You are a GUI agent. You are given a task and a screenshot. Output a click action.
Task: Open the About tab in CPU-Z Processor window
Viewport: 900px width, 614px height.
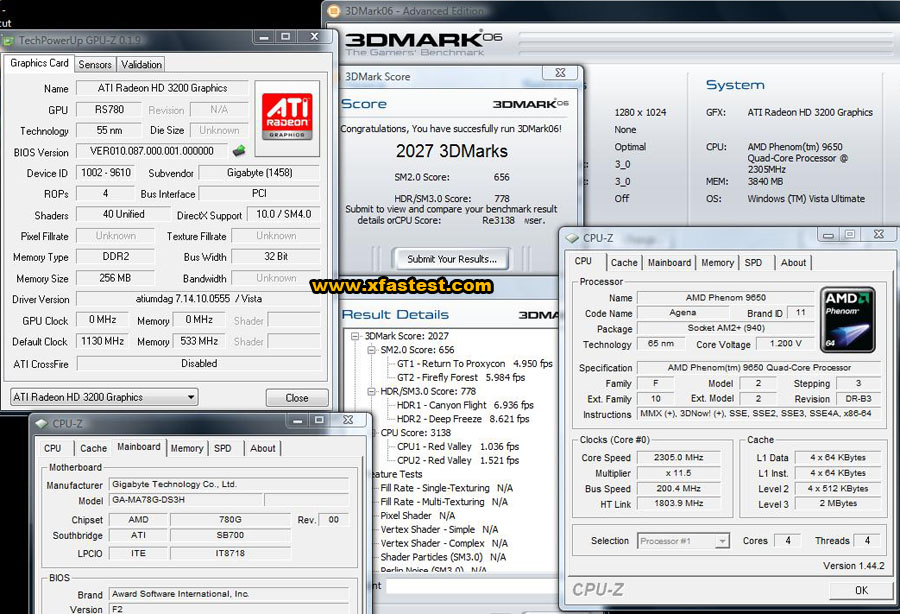(793, 262)
